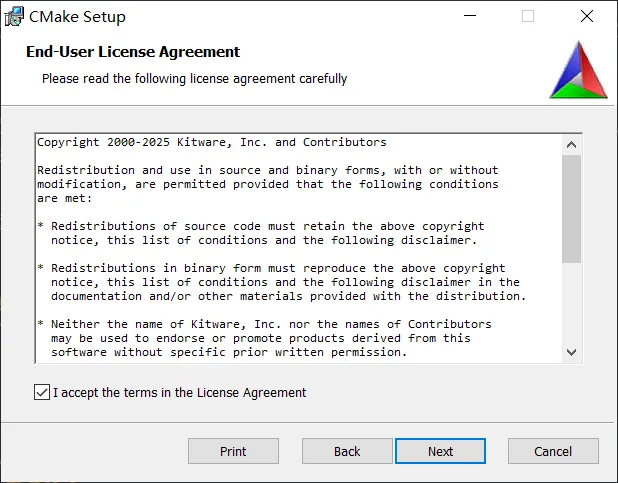The image size is (618, 483).
Task: Click the 'Please read the following' instruction text
Action: [194, 78]
